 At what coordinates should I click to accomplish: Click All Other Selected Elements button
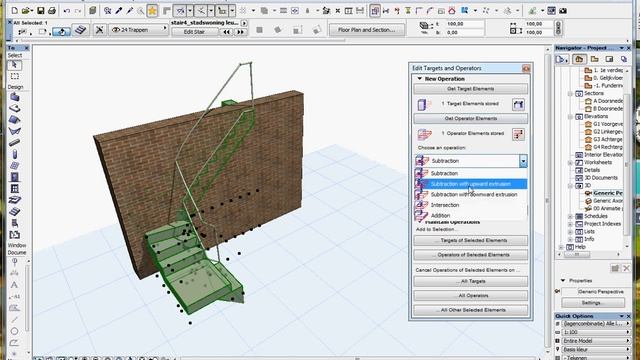click(470, 310)
